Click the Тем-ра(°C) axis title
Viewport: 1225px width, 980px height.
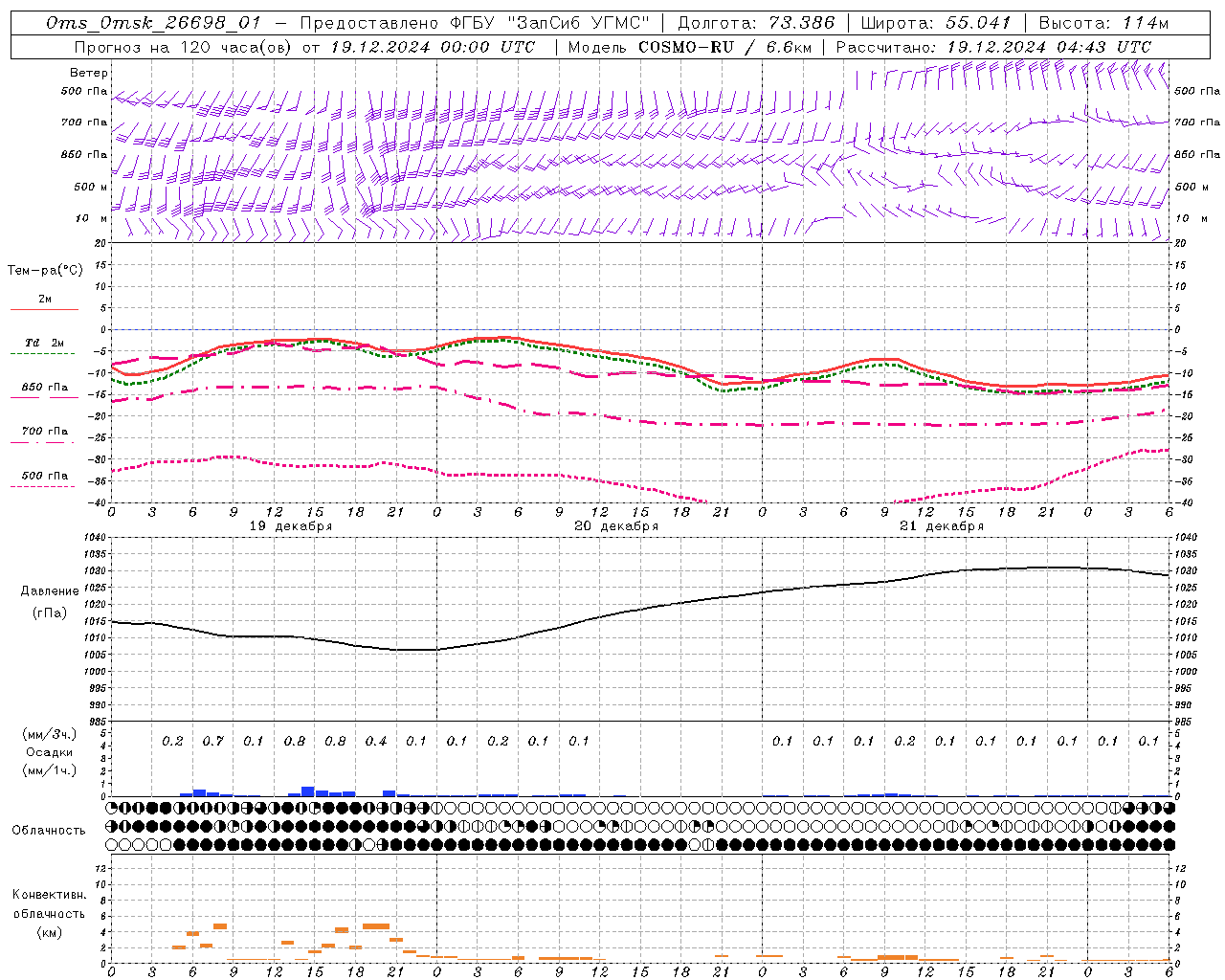coord(45,271)
